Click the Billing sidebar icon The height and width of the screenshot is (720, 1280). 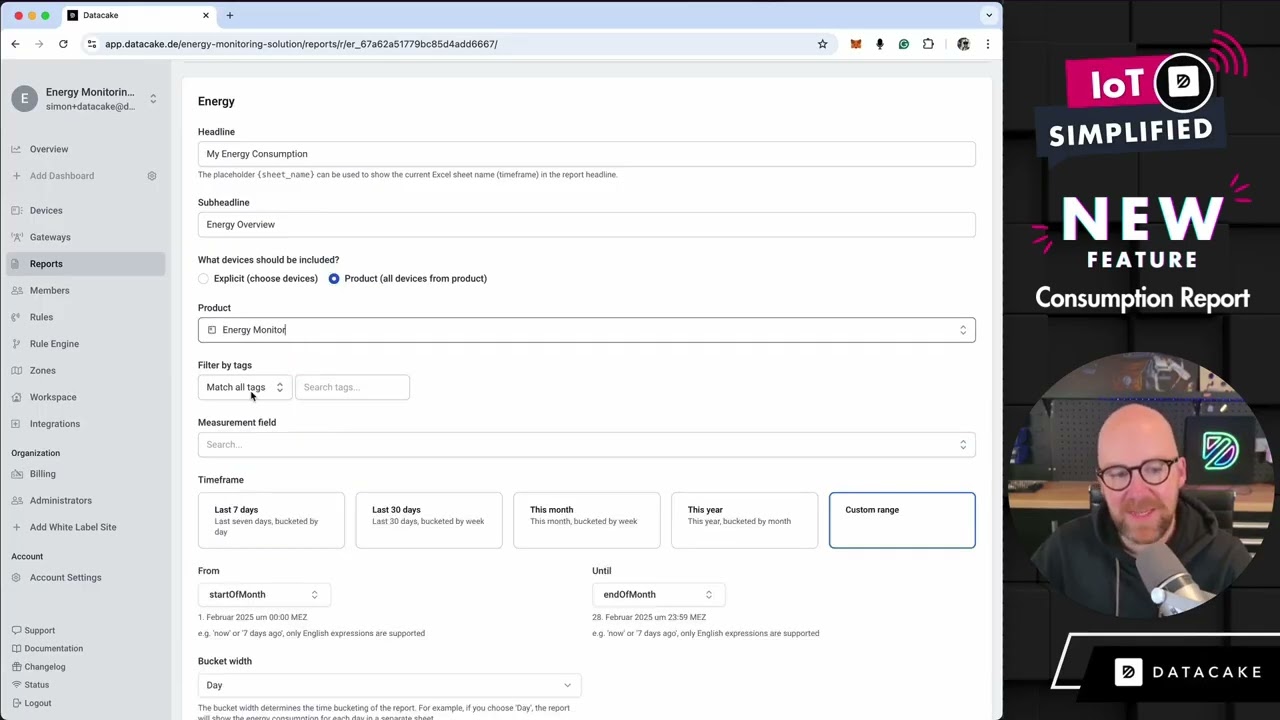pos(16,474)
